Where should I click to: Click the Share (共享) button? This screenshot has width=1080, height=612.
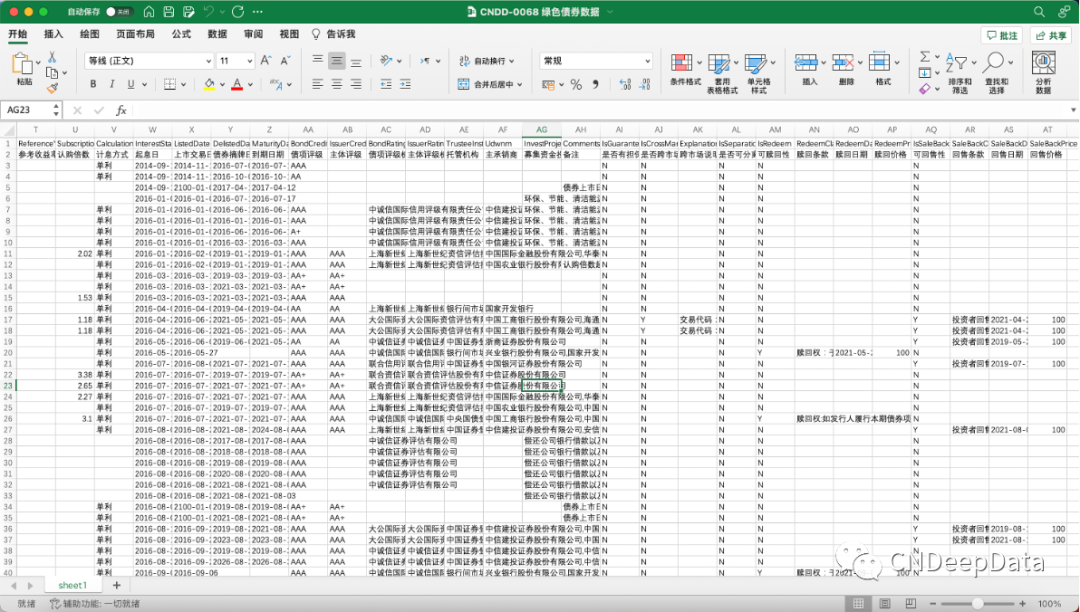pyautogui.click(x=1050, y=35)
